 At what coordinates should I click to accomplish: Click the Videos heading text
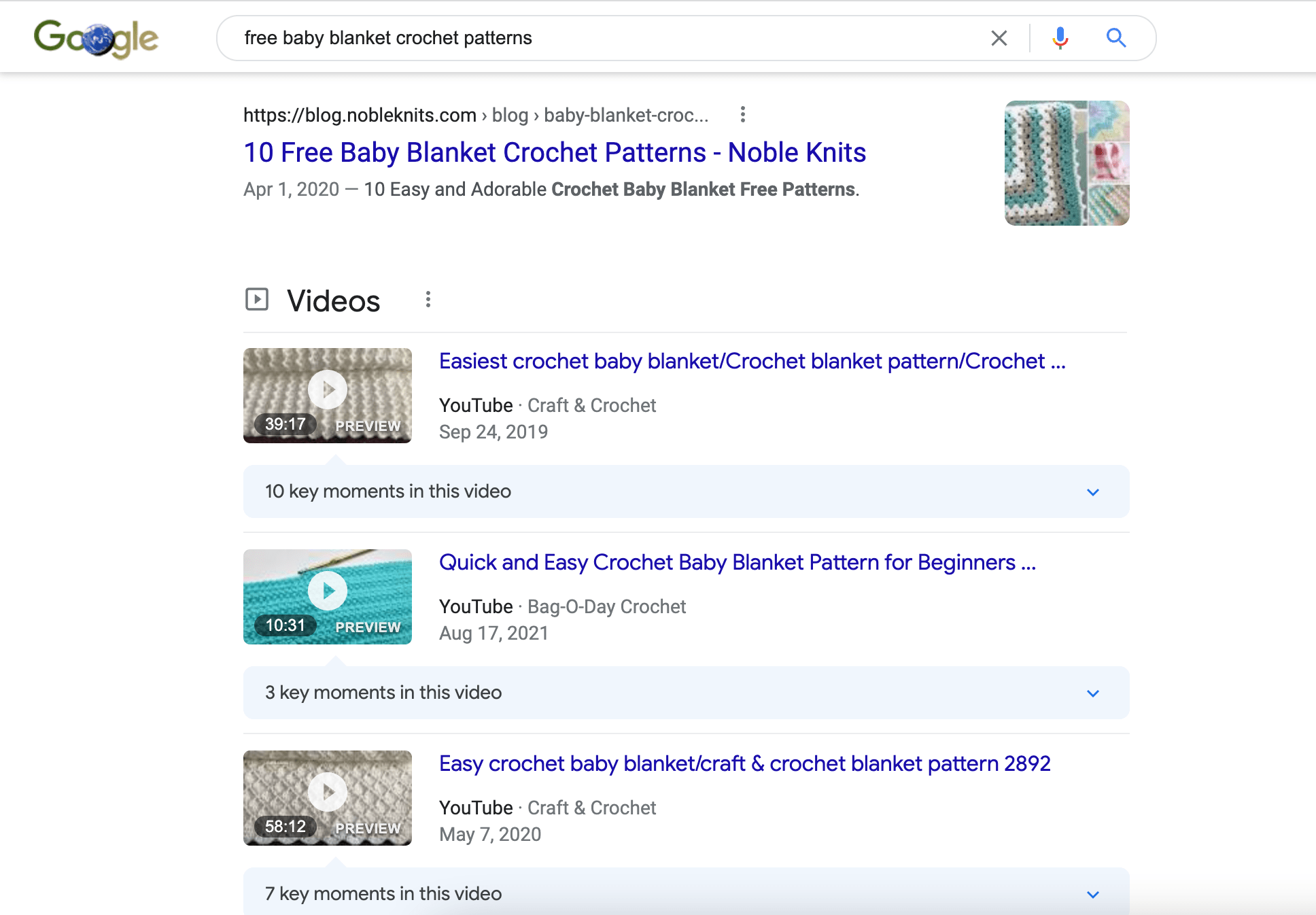click(x=333, y=300)
